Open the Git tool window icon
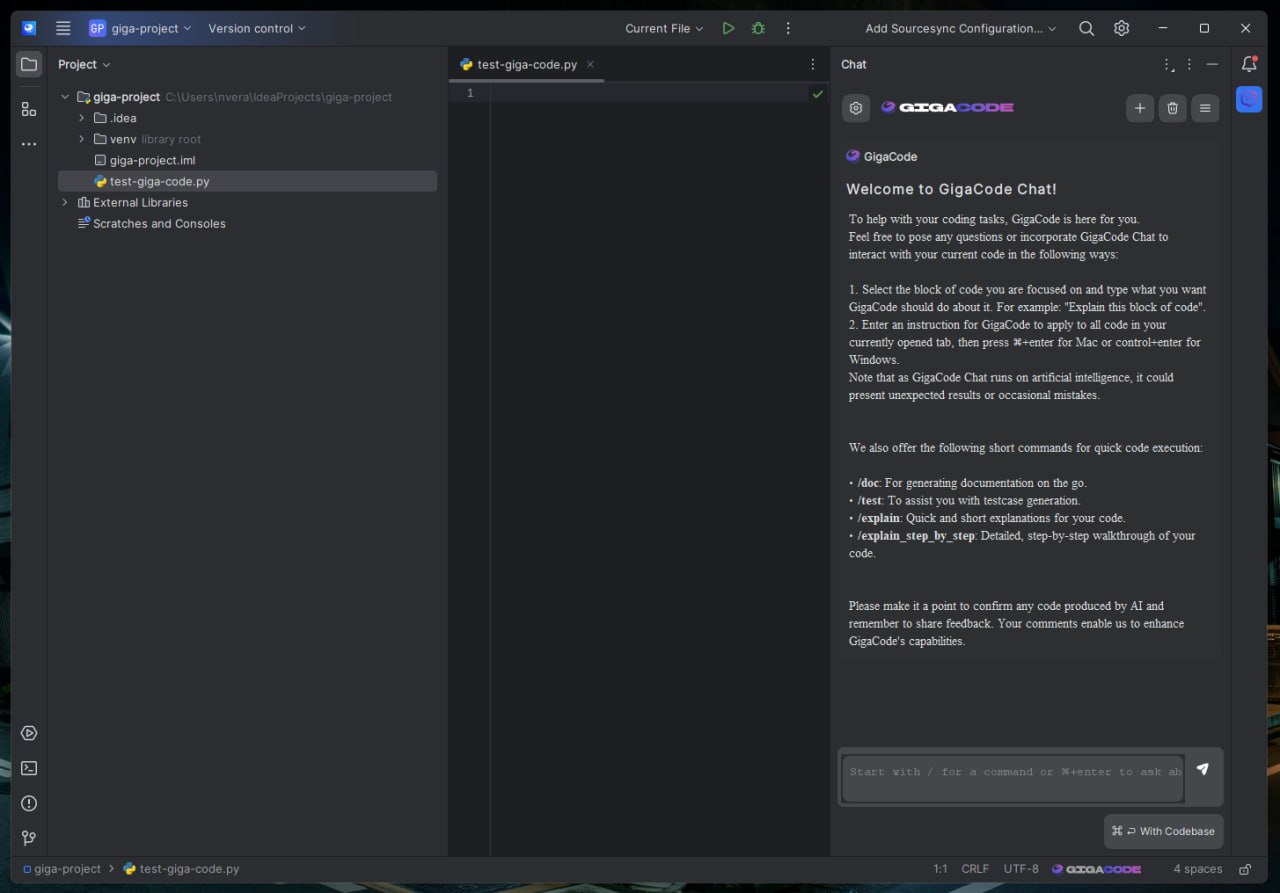The image size is (1280, 893). 29,838
